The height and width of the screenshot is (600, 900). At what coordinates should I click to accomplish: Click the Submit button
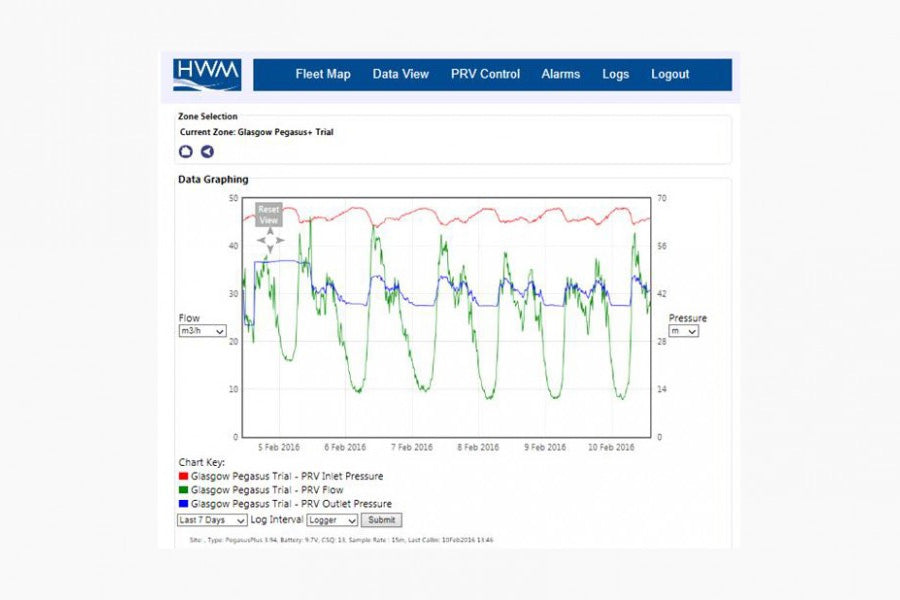pyautogui.click(x=381, y=520)
